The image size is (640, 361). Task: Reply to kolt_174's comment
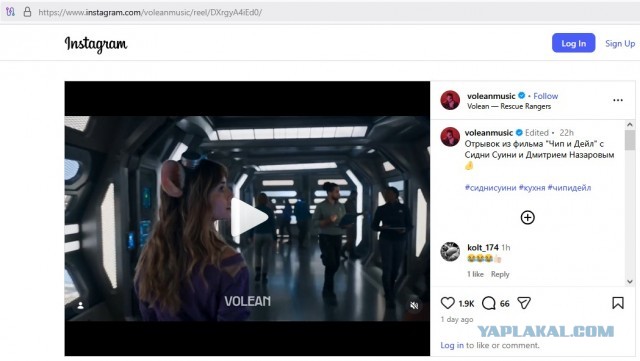pos(500,274)
